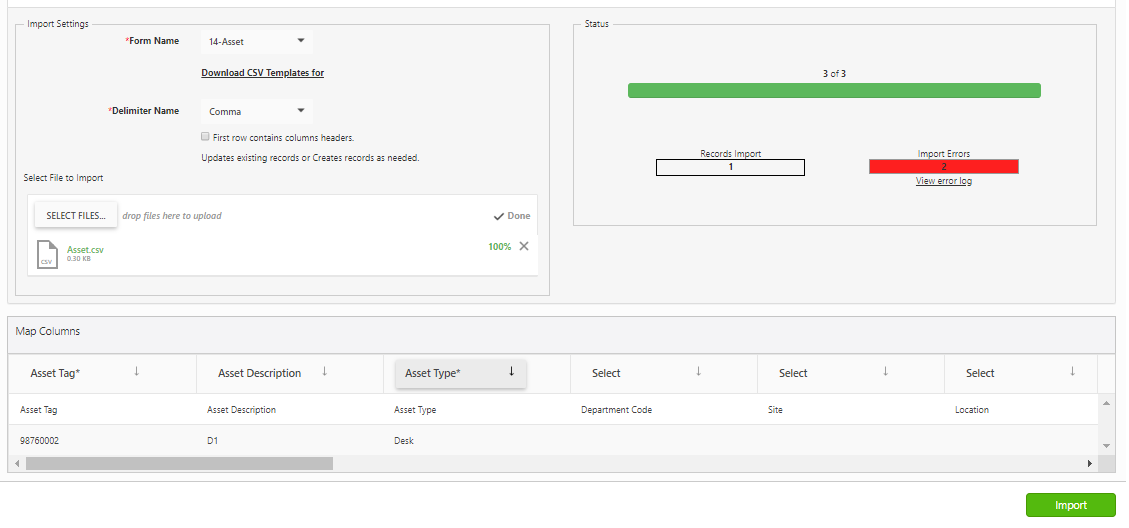Click the green 3 of 3 progress bar
This screenshot has width=1129, height=528.
834,90
